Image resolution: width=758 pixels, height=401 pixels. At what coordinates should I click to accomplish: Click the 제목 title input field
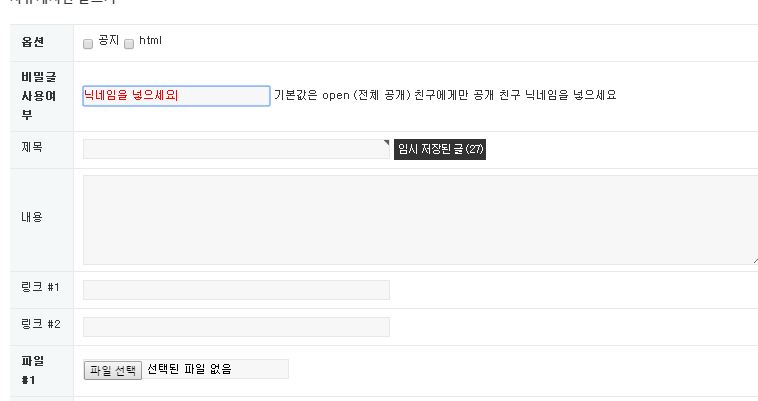235,149
